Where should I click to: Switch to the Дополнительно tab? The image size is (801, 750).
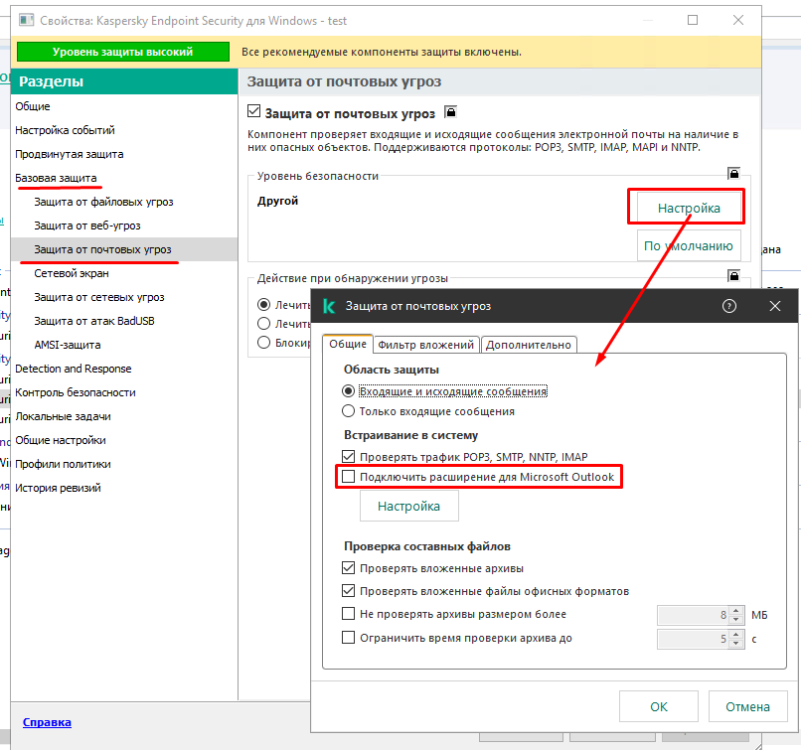point(528,345)
